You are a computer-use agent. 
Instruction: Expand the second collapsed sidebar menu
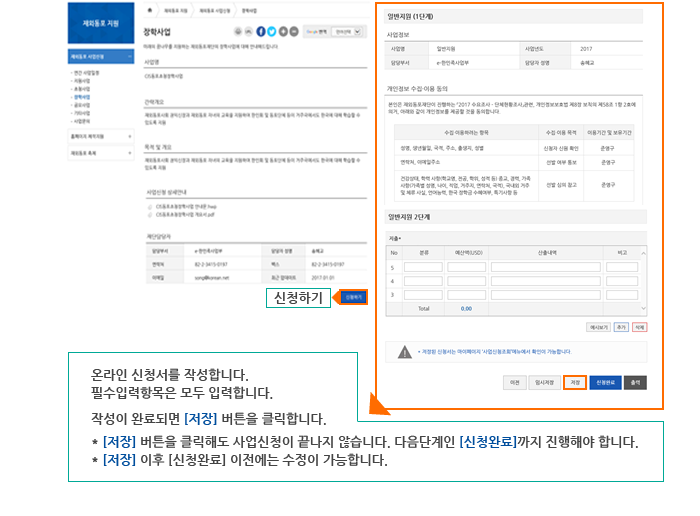(101, 136)
